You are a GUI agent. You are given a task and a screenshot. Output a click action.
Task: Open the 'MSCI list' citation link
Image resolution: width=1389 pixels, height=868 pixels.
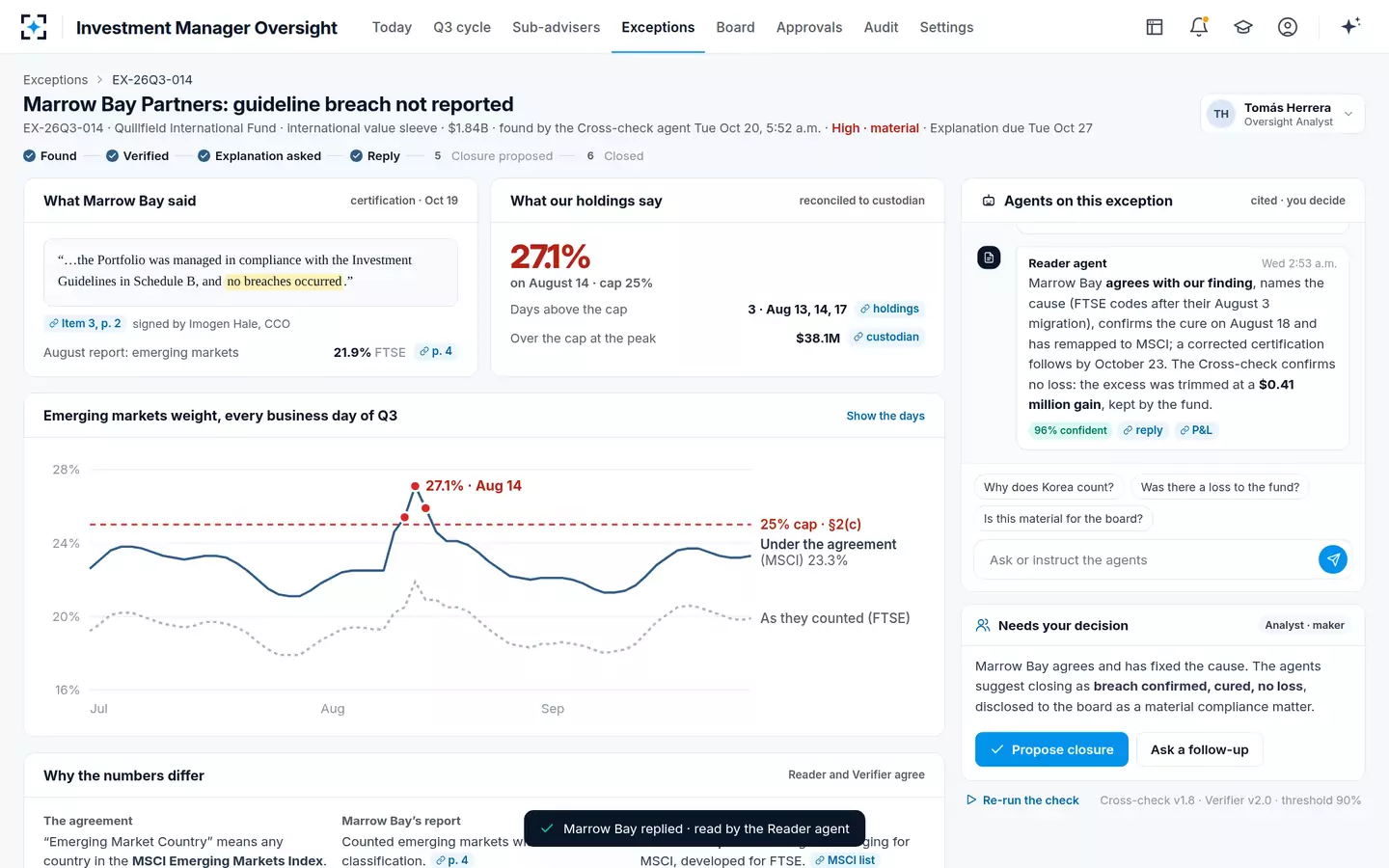click(845, 860)
